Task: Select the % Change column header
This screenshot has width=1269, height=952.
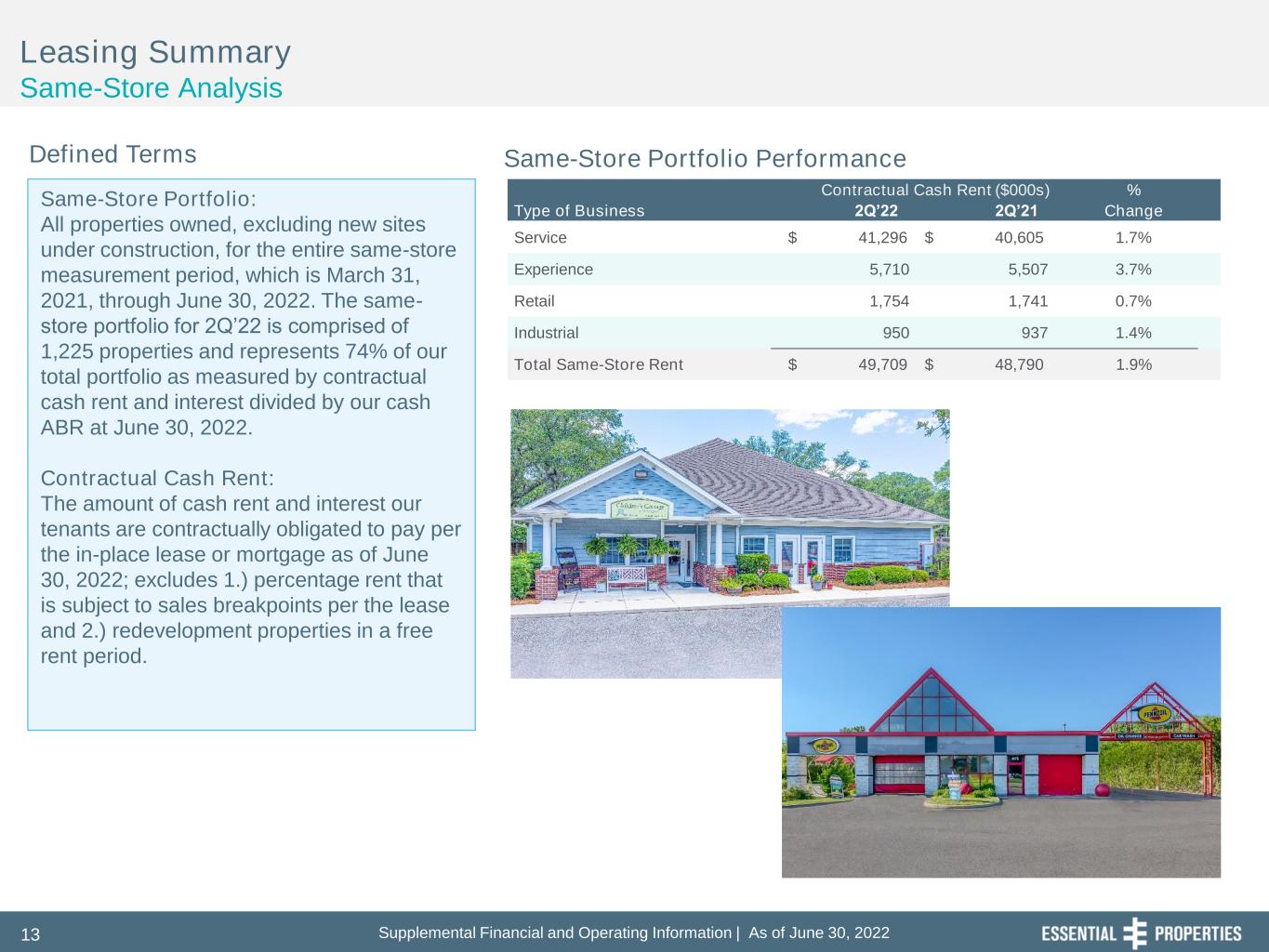Action: point(1133,201)
